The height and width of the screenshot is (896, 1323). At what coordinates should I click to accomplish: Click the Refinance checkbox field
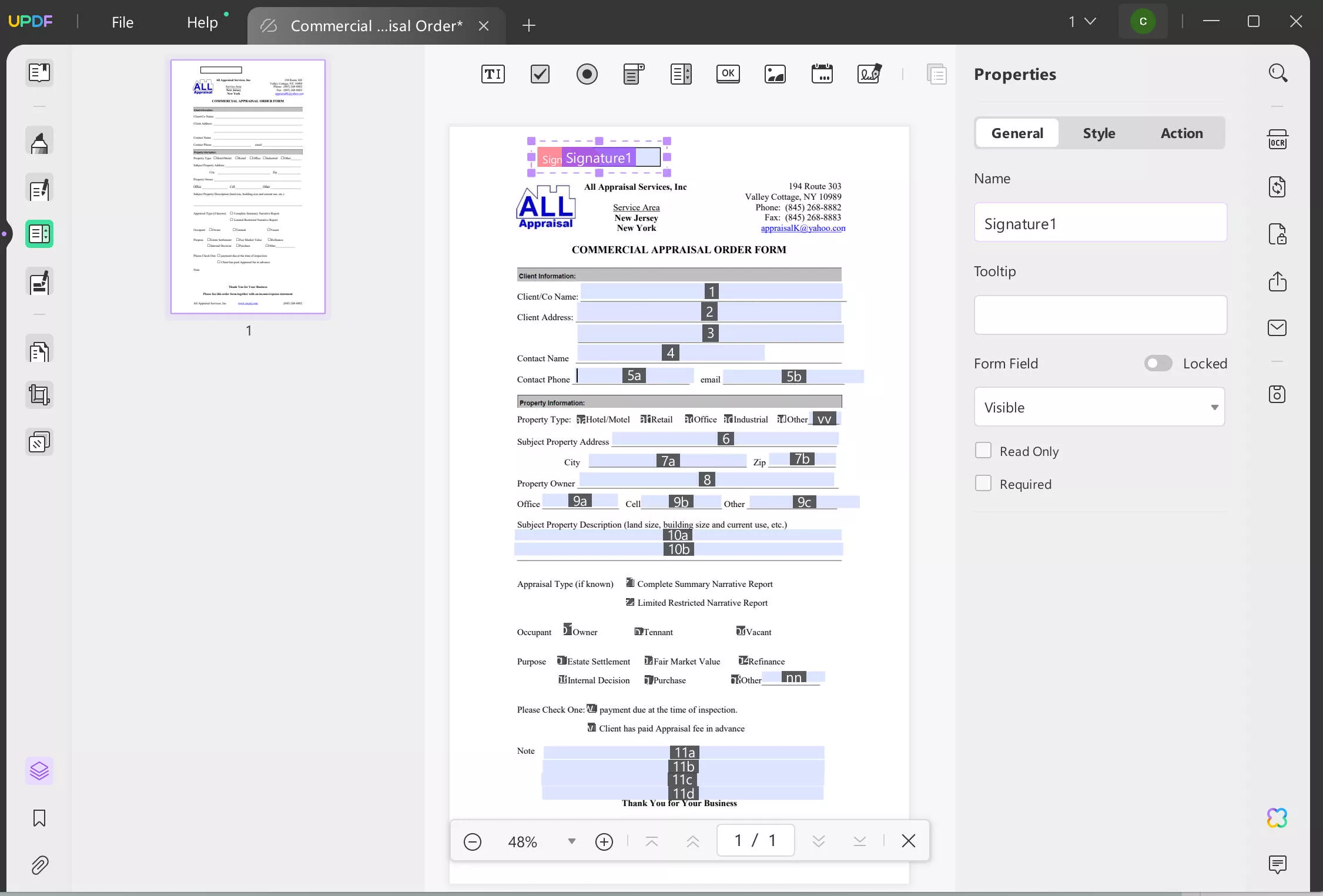point(743,660)
